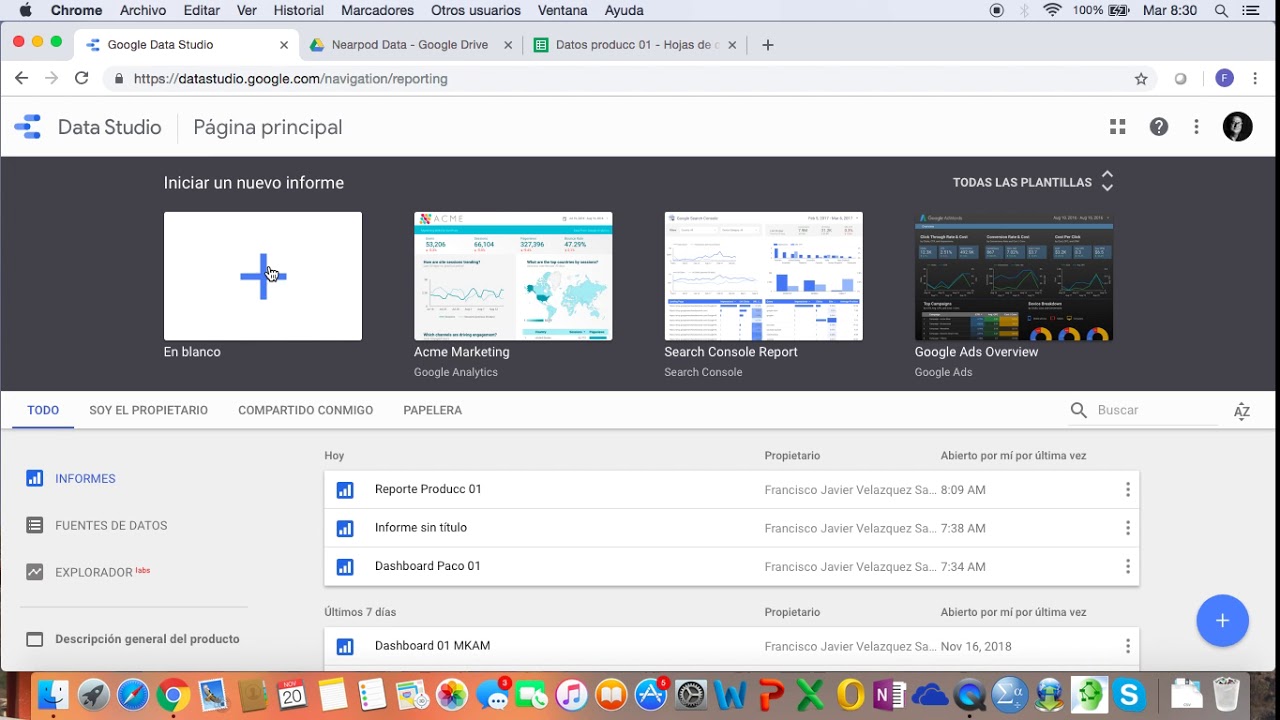Open a new Chrome tab
1280x720 pixels.
click(767, 45)
